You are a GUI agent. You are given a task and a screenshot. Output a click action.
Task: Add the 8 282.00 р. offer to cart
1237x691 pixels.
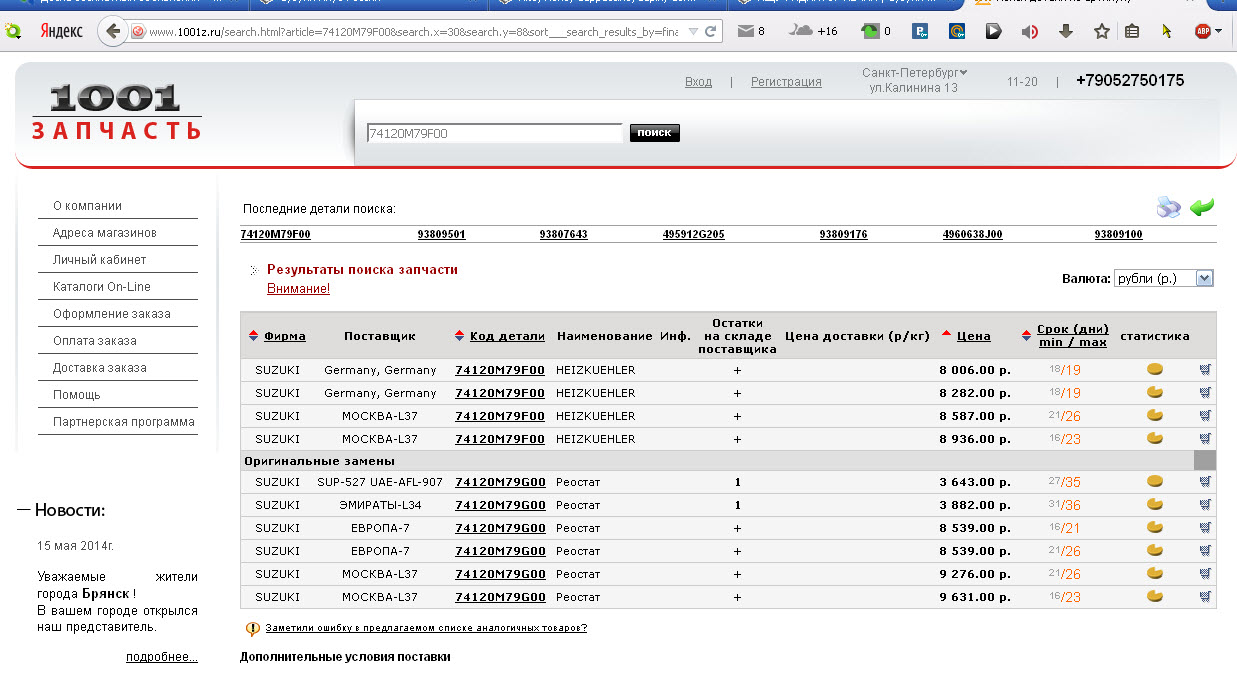click(1205, 393)
